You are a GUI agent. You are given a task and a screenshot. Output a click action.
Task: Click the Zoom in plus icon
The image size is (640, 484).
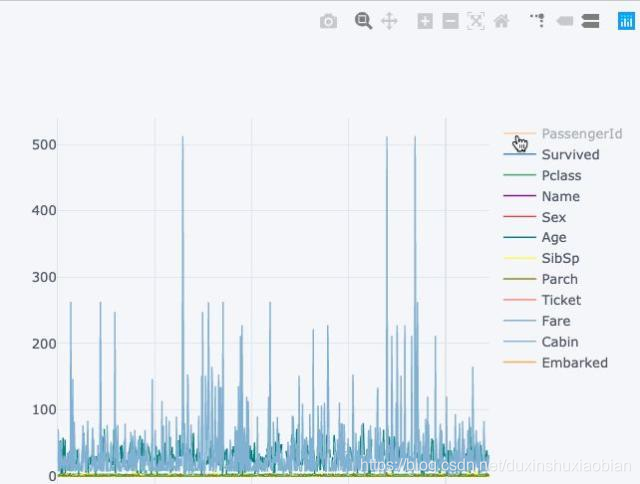pyautogui.click(x=425, y=21)
